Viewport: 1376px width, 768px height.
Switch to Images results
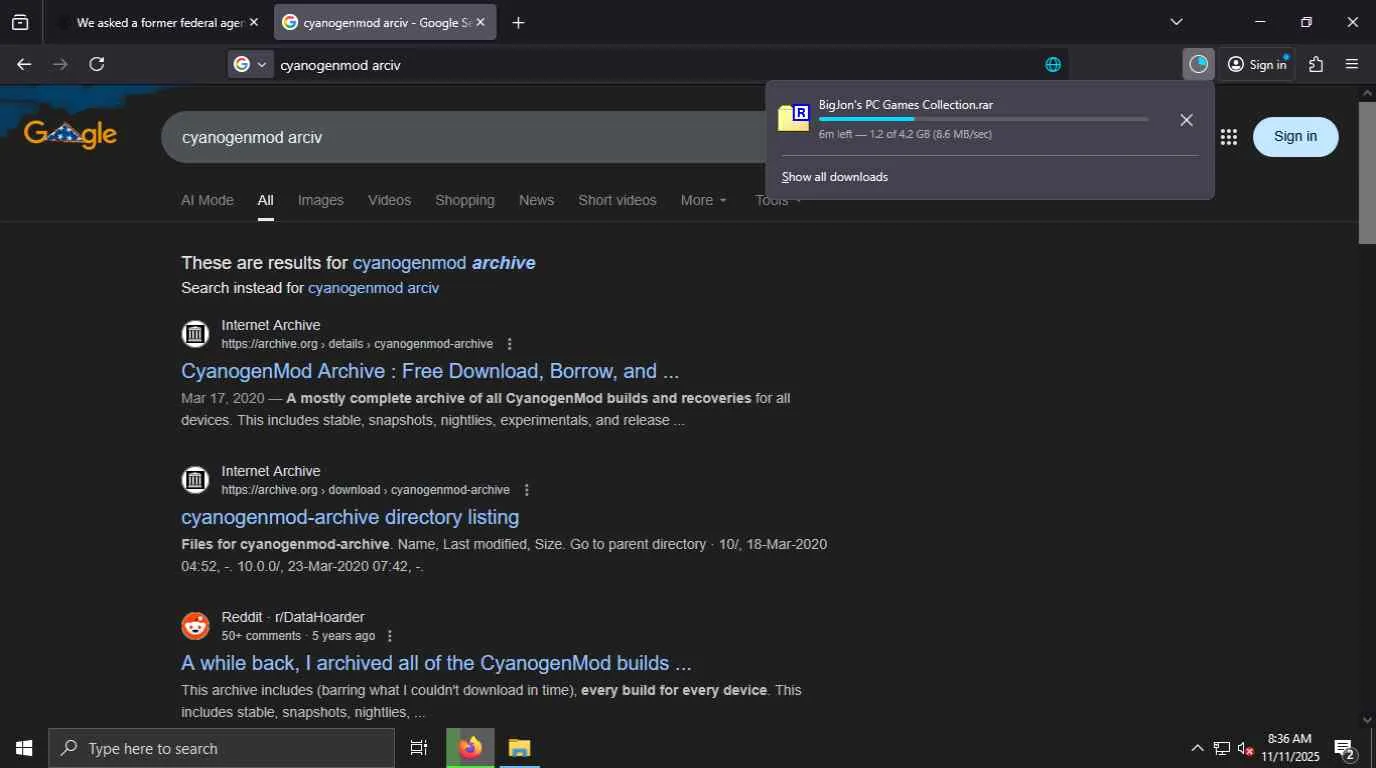(320, 200)
